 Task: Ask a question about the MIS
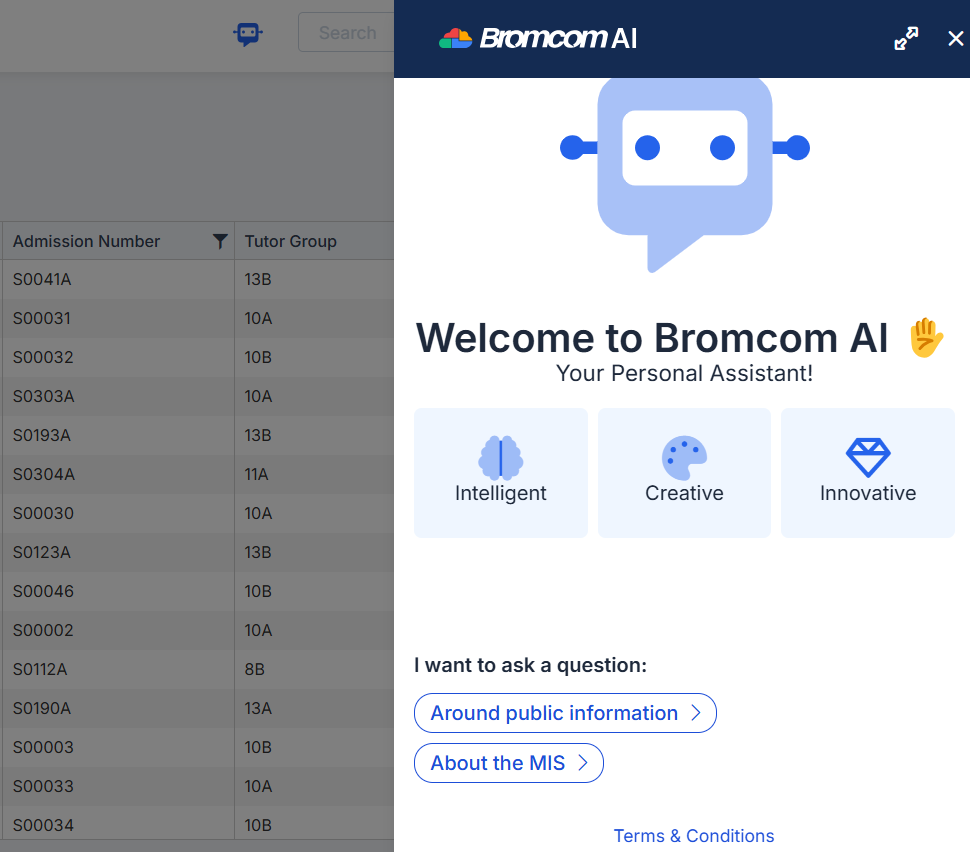coord(508,763)
